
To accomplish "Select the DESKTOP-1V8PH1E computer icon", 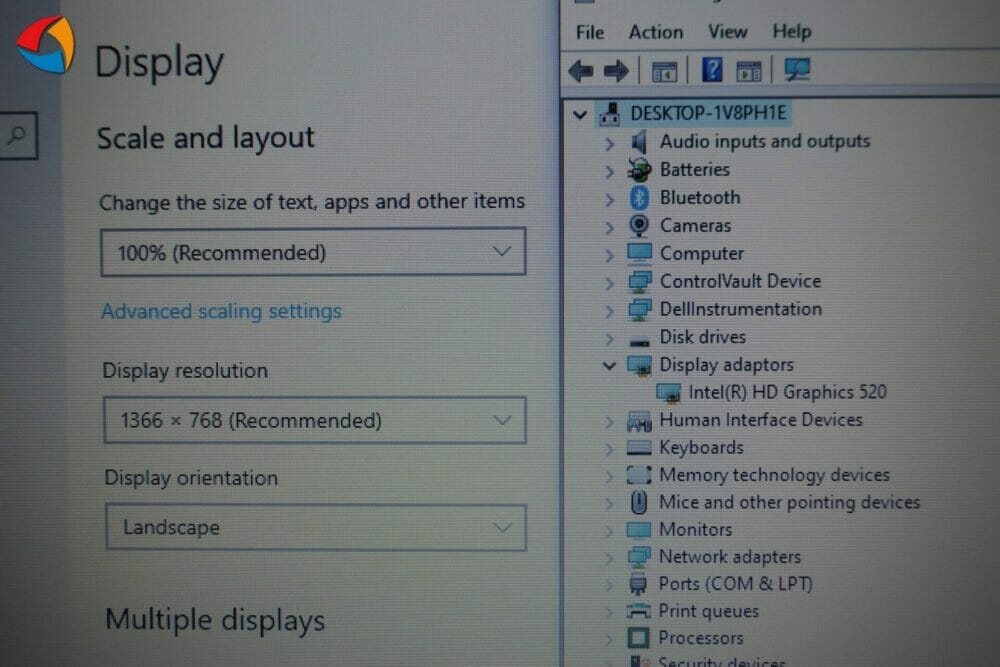I will click(610, 114).
